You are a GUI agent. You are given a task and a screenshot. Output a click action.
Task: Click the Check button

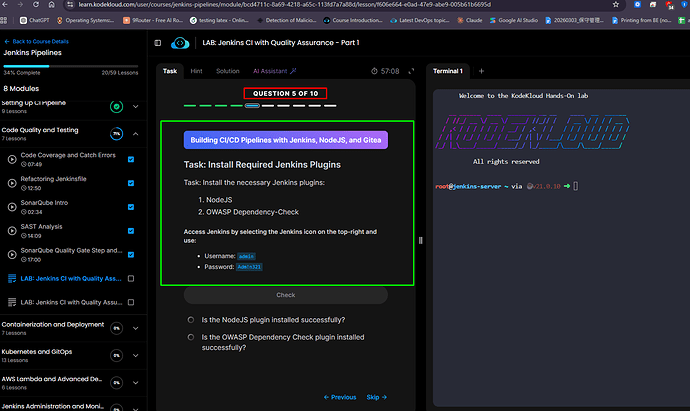pos(286,295)
